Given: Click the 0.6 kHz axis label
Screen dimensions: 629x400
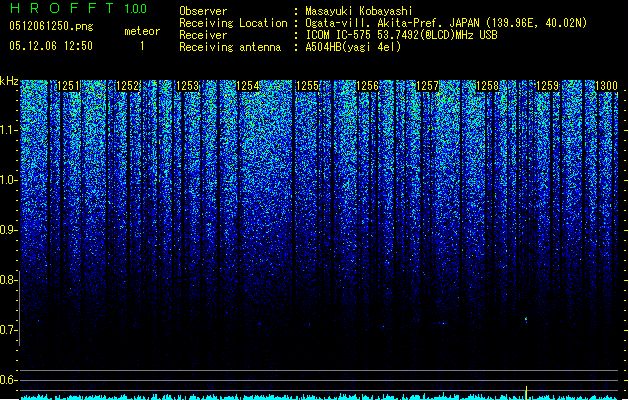Looking at the screenshot, I should pyautogui.click(x=8, y=380).
